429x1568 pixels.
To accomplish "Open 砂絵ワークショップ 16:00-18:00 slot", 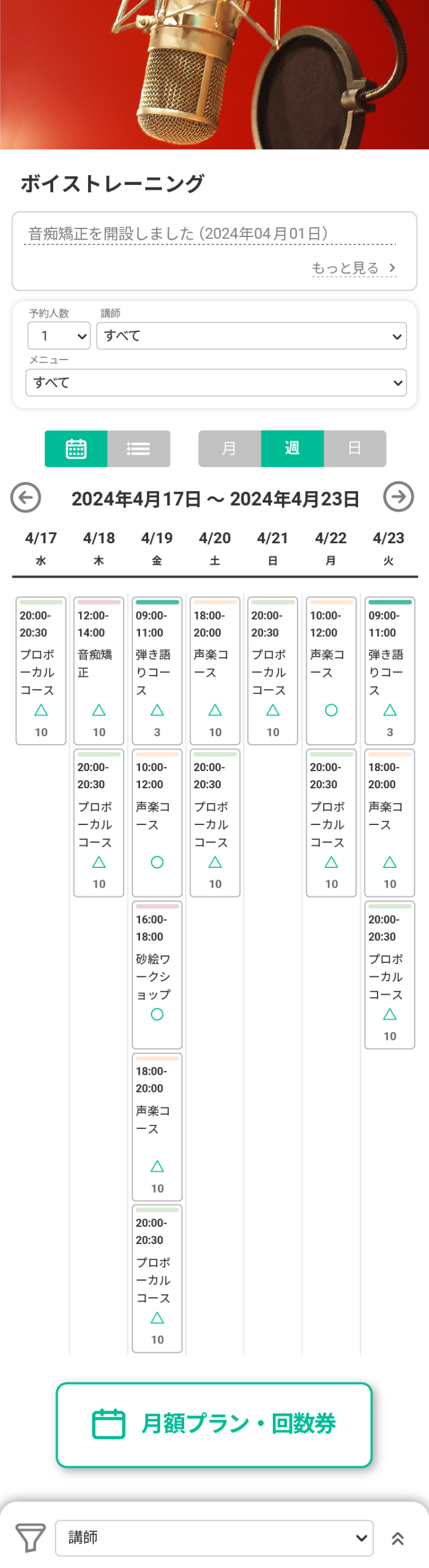I will click(157, 973).
